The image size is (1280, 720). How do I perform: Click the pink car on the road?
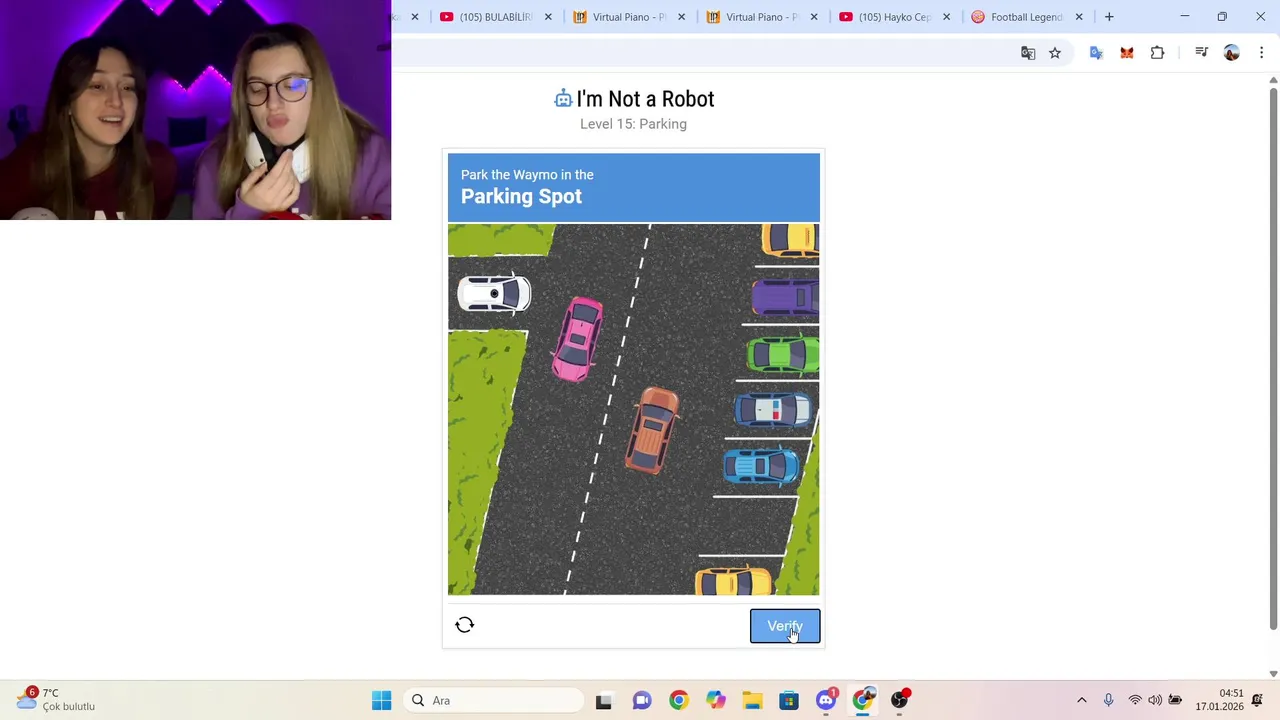[577, 338]
